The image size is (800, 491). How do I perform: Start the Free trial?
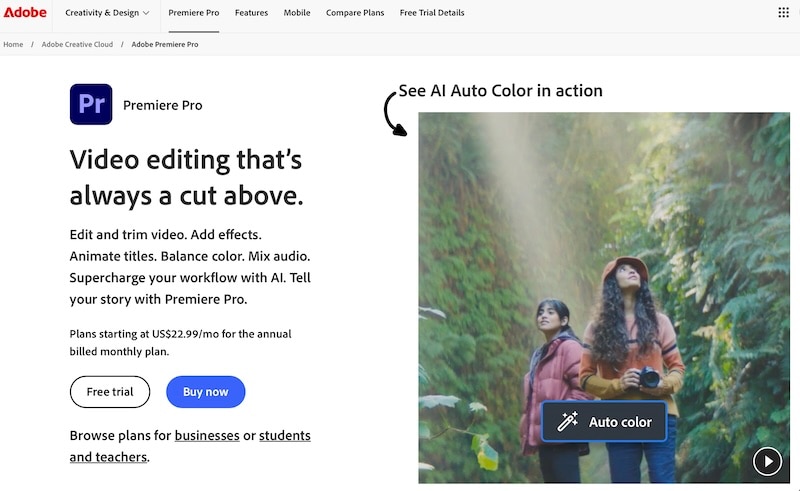coord(110,392)
